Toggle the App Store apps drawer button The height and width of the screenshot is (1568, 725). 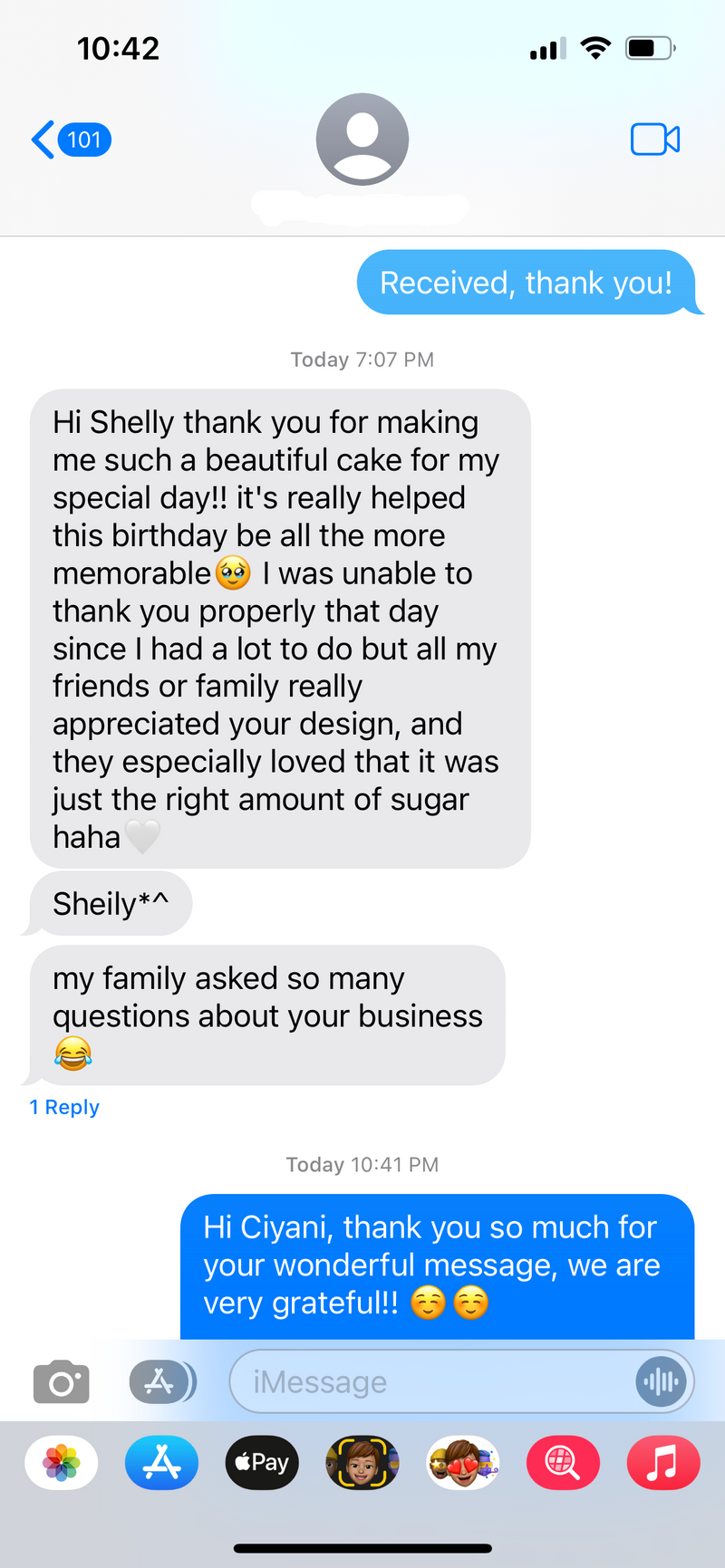point(161,1382)
